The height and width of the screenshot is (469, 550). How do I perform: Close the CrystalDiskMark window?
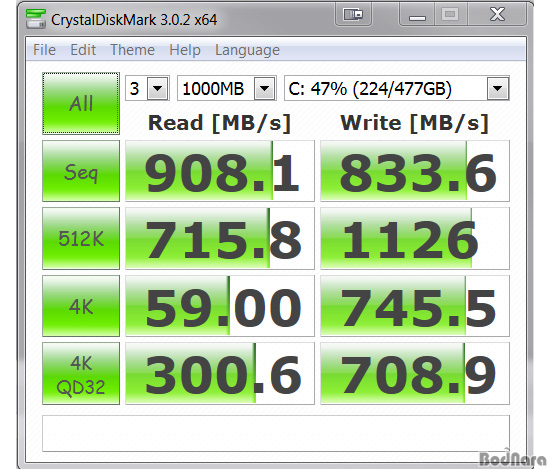tap(496, 14)
